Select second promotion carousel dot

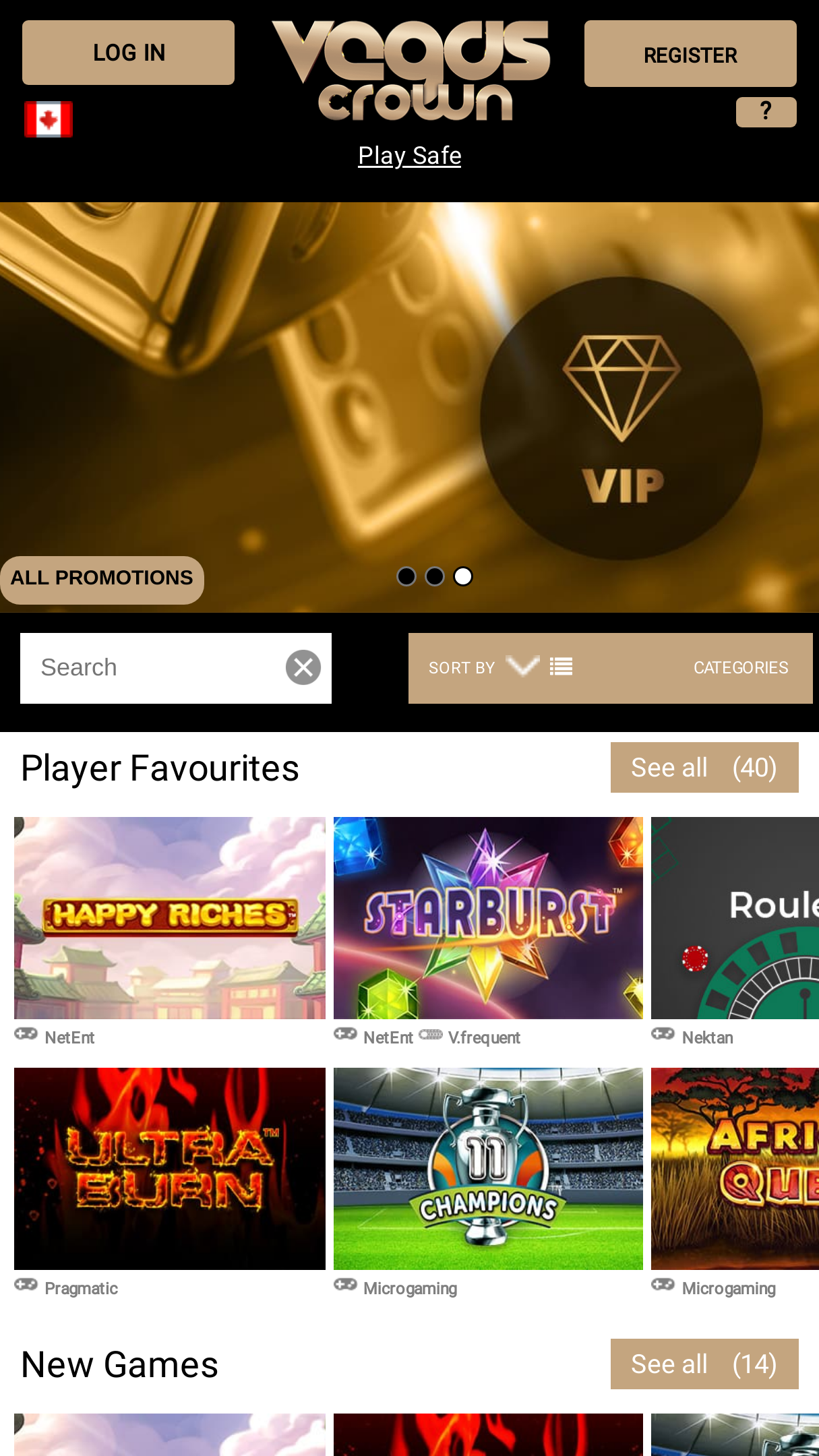pyautogui.click(x=435, y=576)
